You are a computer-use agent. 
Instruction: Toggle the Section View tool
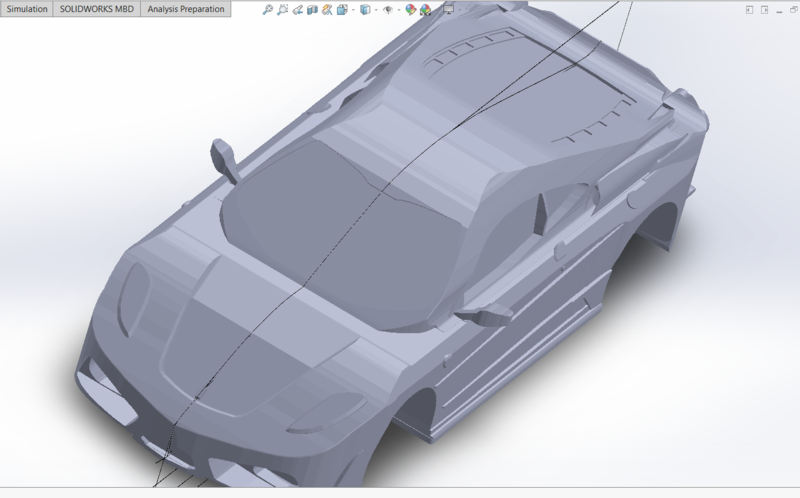point(312,10)
